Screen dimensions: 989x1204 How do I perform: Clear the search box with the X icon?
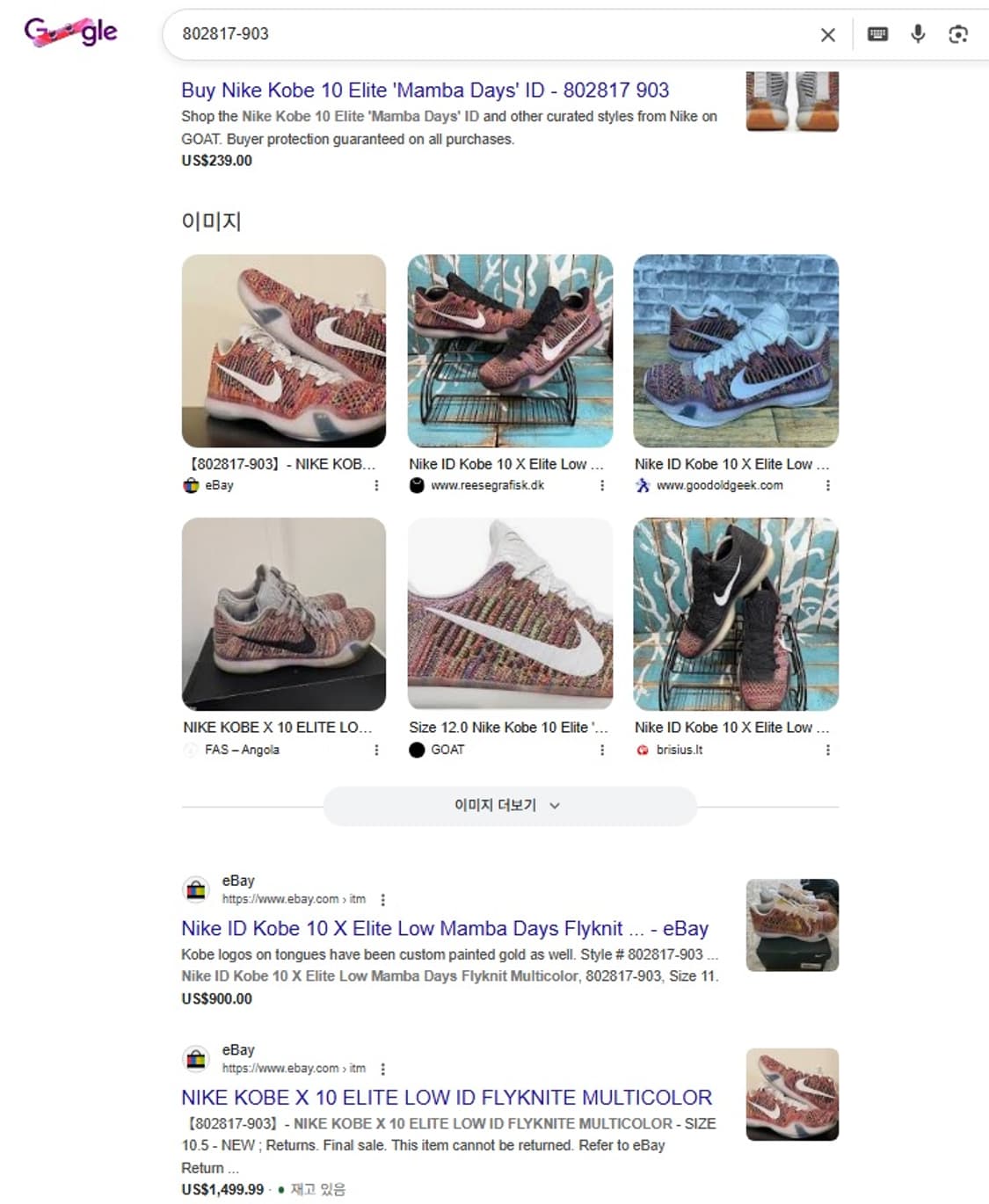point(827,34)
